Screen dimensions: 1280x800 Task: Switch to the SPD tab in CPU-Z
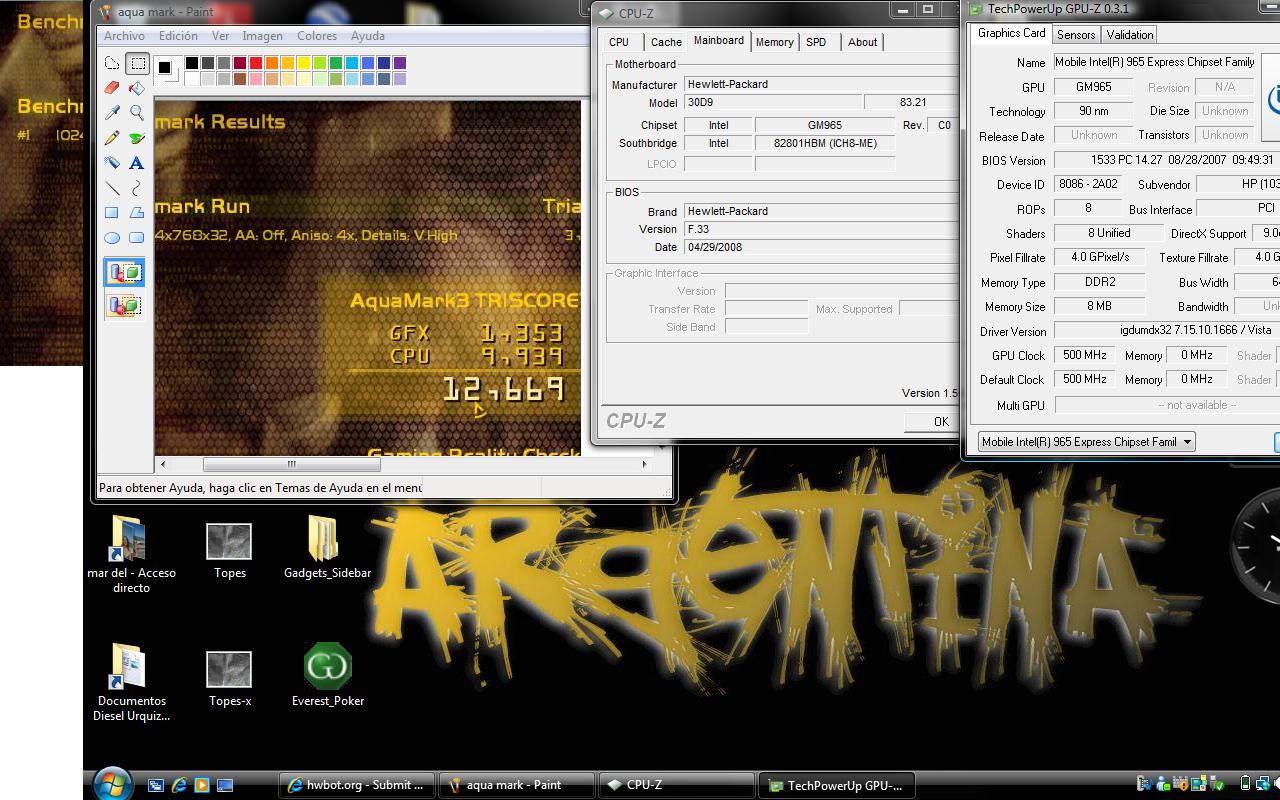pos(816,42)
